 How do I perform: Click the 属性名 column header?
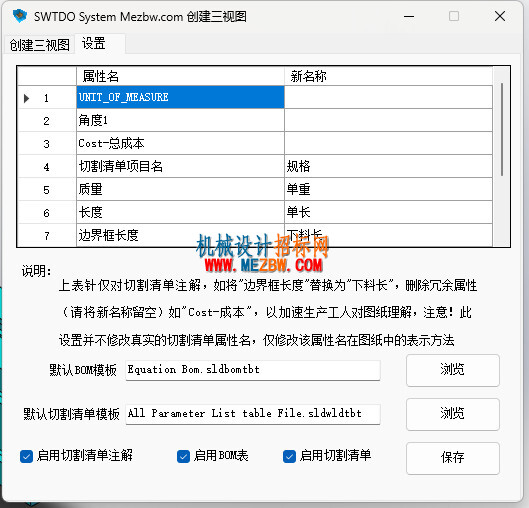[180, 76]
